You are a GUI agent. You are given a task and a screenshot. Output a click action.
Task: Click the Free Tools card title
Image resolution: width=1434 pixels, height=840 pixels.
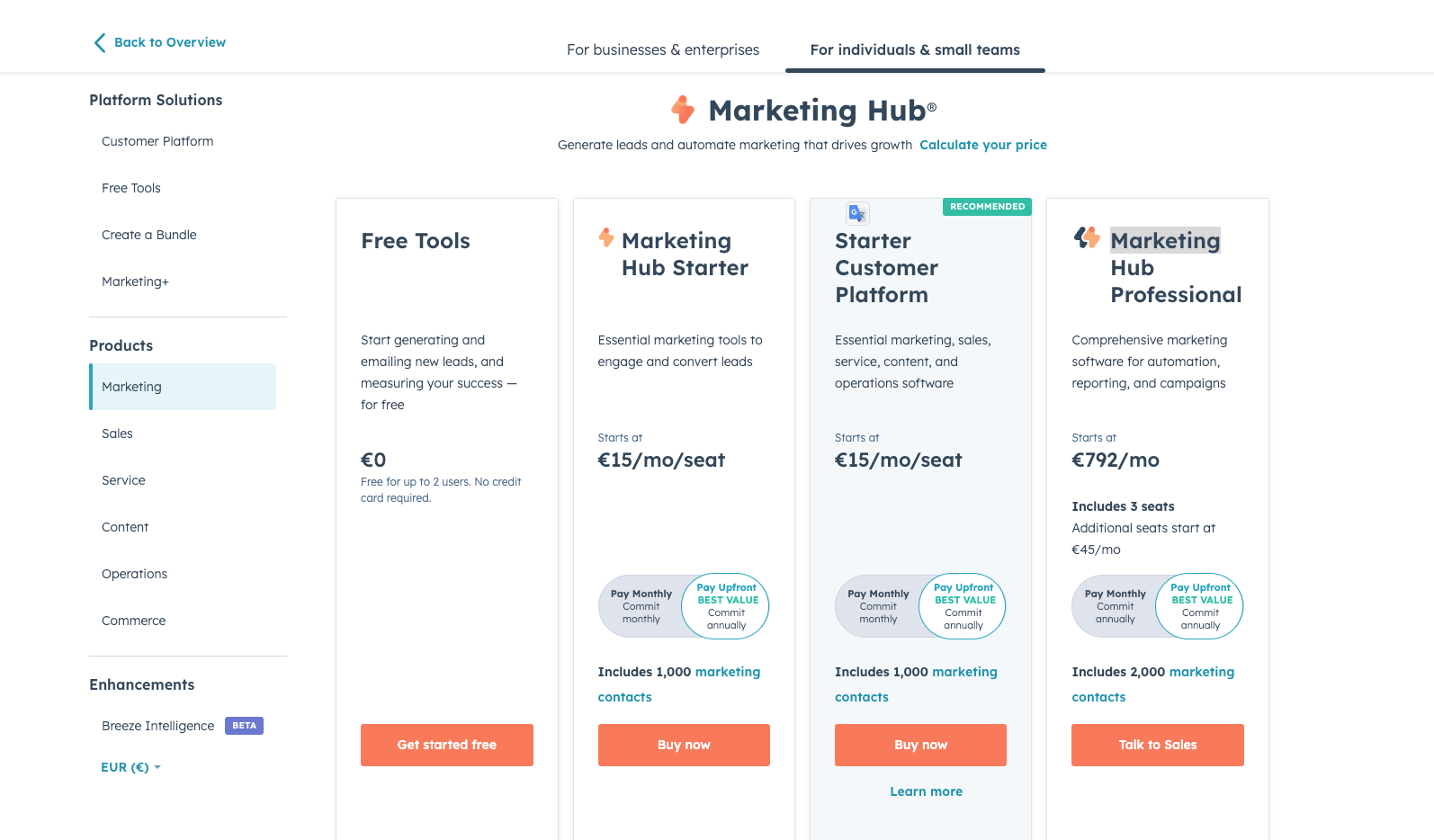(416, 241)
